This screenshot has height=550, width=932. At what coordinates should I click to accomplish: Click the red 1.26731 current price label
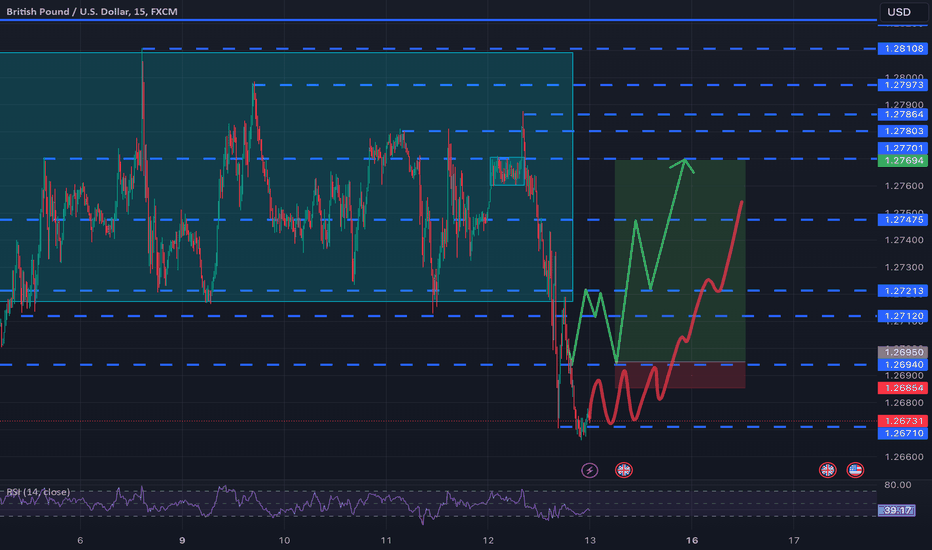click(903, 421)
